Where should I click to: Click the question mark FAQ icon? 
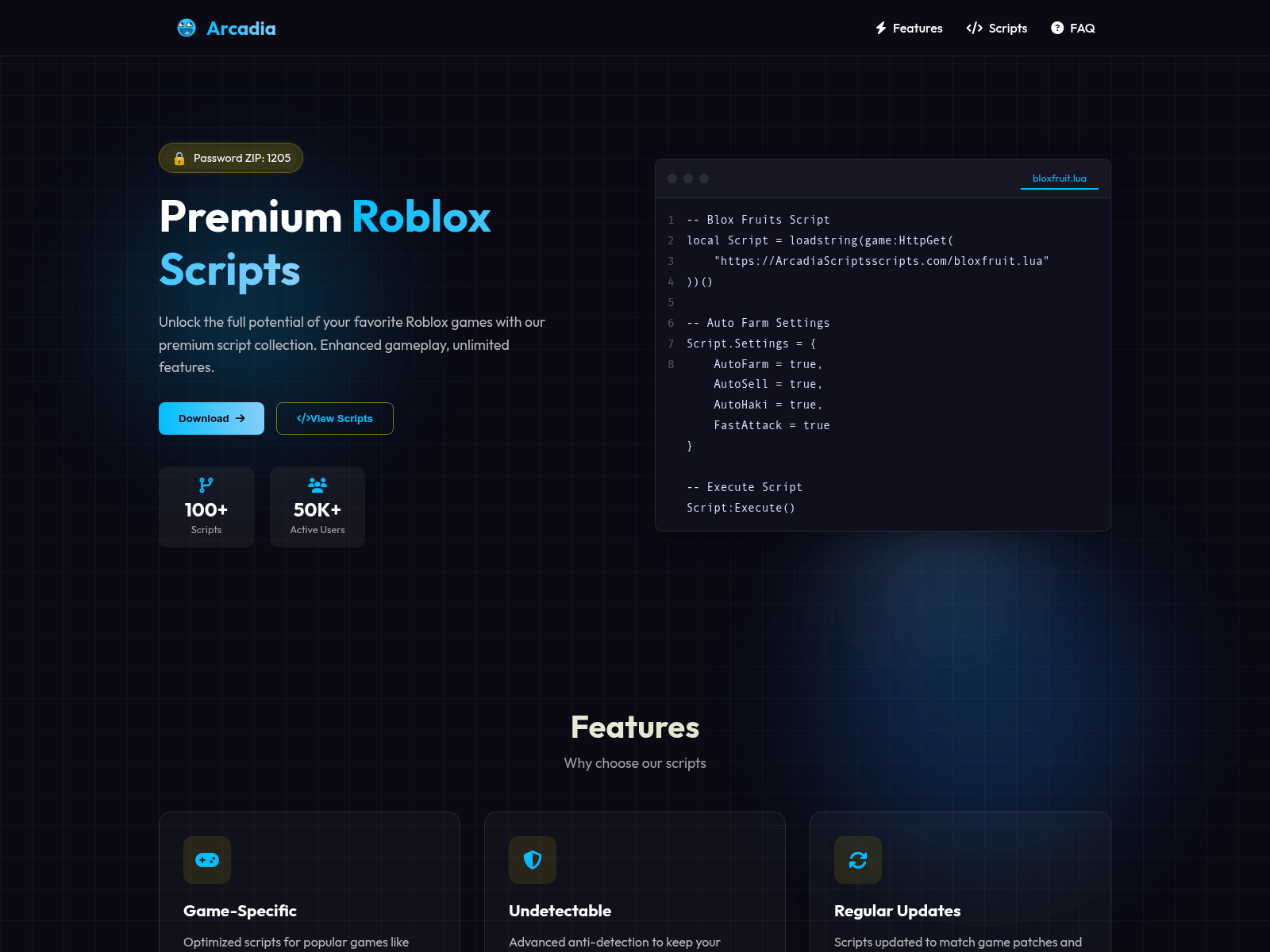click(x=1057, y=28)
